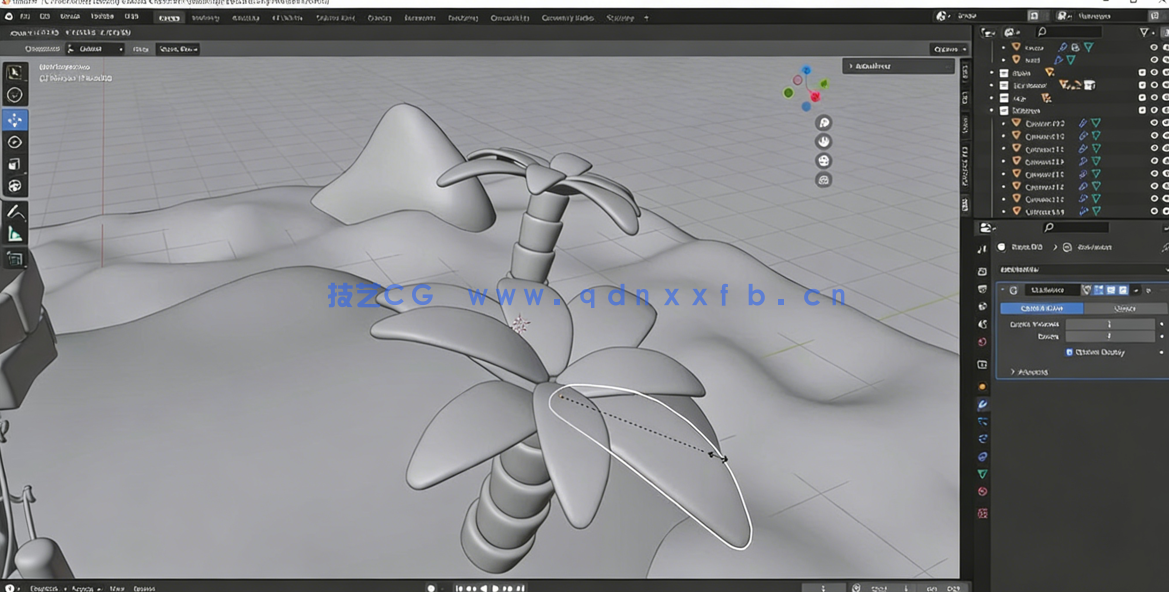
Task: Click the camera view icon in the viewport
Action: click(824, 160)
